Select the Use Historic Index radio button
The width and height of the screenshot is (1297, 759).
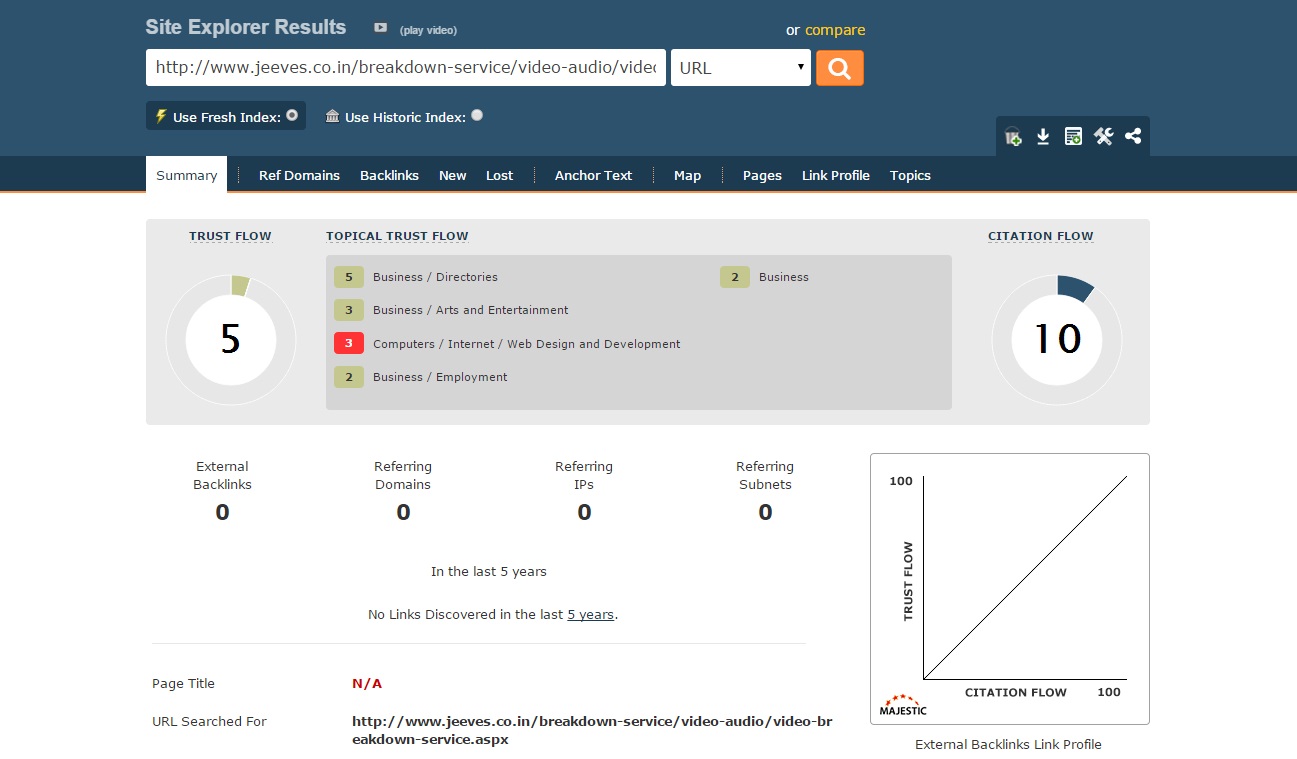pos(477,115)
